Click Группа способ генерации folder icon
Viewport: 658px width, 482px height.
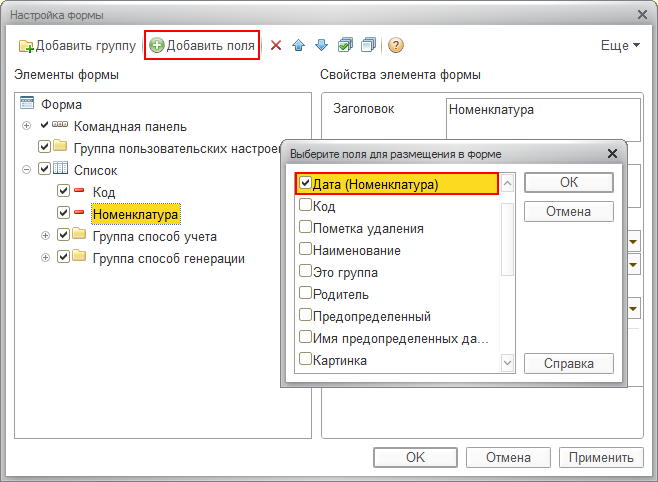(x=79, y=255)
